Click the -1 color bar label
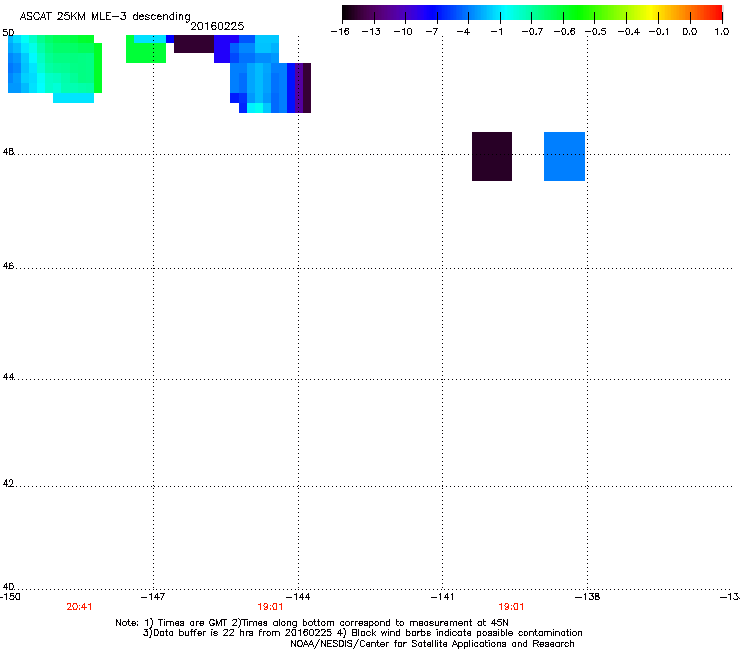Image resolution: width=740 pixels, height=650 pixels. pyautogui.click(x=496, y=32)
